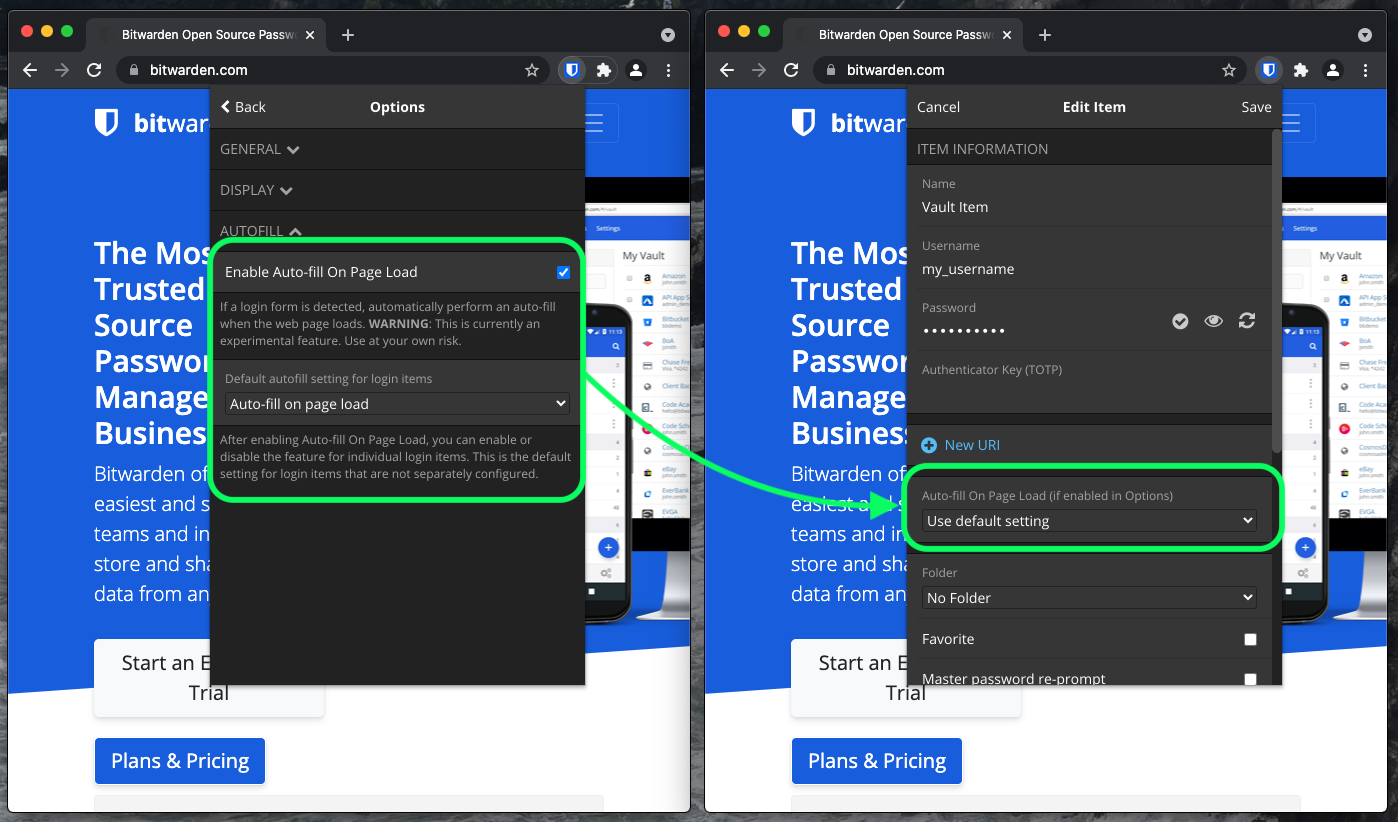Image resolution: width=1398 pixels, height=822 pixels.
Task: Click the Password field dots
Action: (x=963, y=330)
